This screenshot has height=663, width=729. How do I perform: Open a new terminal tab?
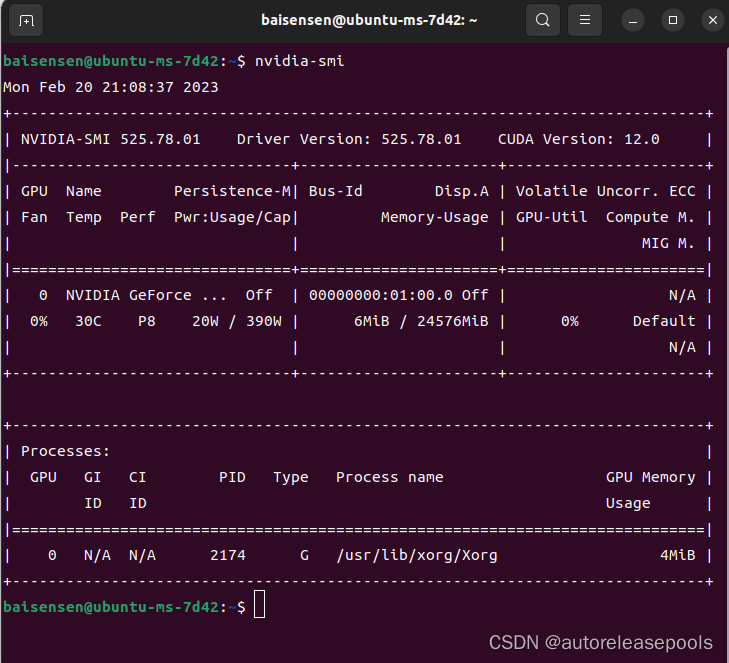pyautogui.click(x=26, y=20)
